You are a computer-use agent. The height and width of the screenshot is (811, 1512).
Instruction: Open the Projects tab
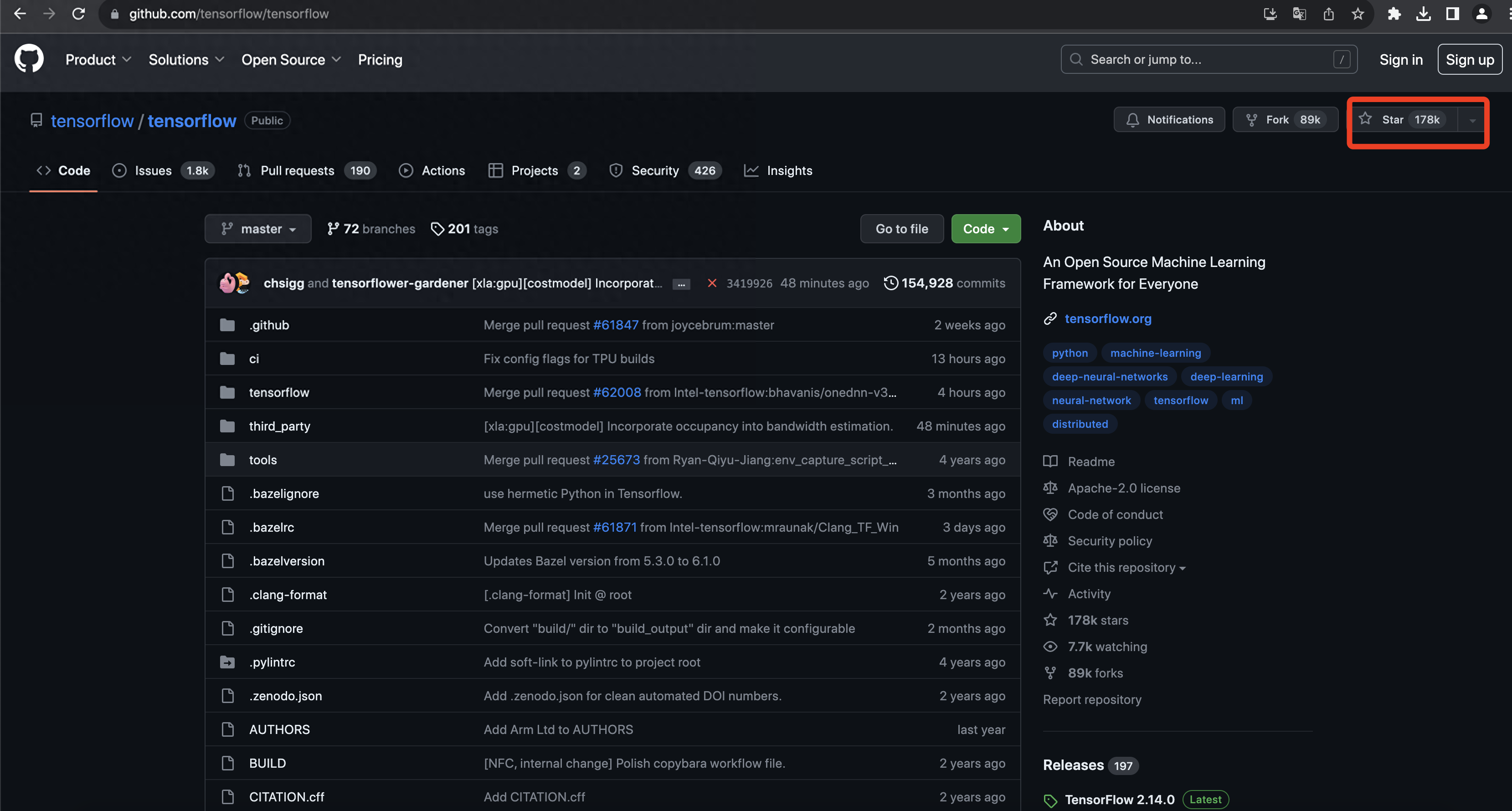537,171
